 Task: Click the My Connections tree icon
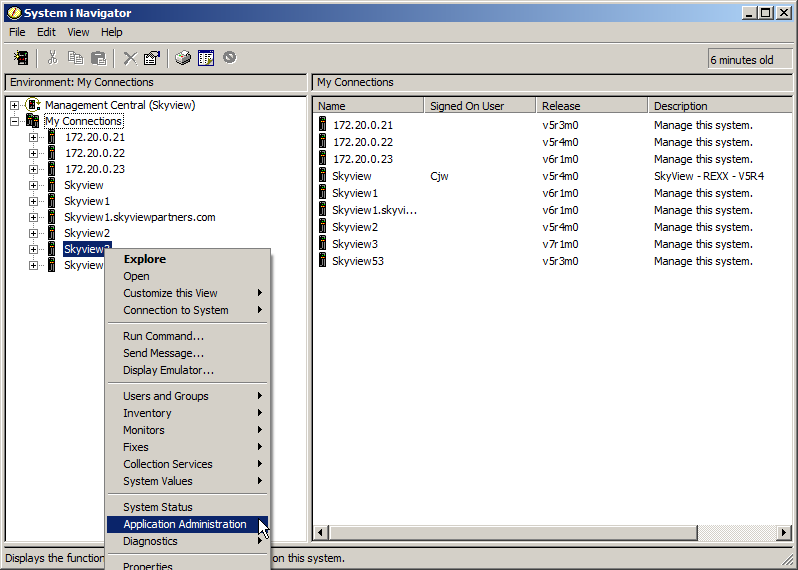click(x=33, y=121)
